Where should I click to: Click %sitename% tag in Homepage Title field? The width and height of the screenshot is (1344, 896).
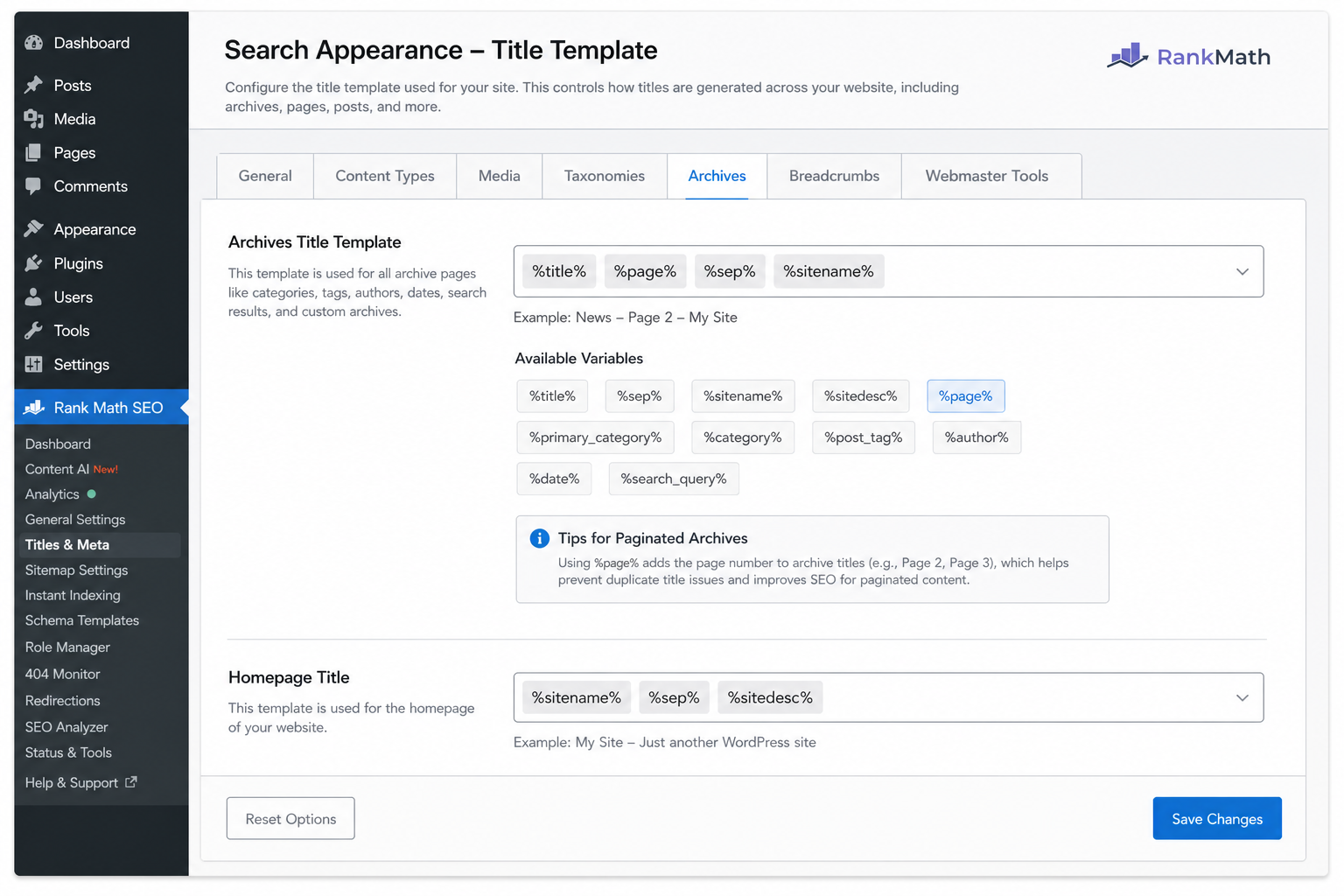click(577, 697)
